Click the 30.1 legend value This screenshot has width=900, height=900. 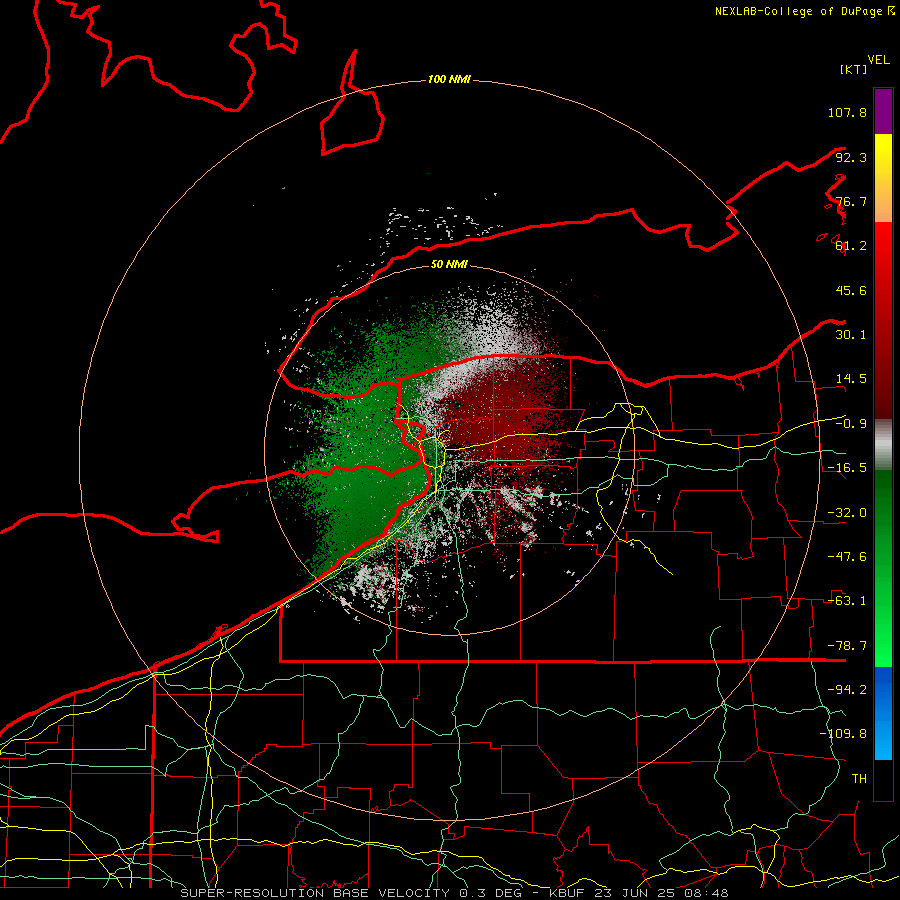[851, 335]
